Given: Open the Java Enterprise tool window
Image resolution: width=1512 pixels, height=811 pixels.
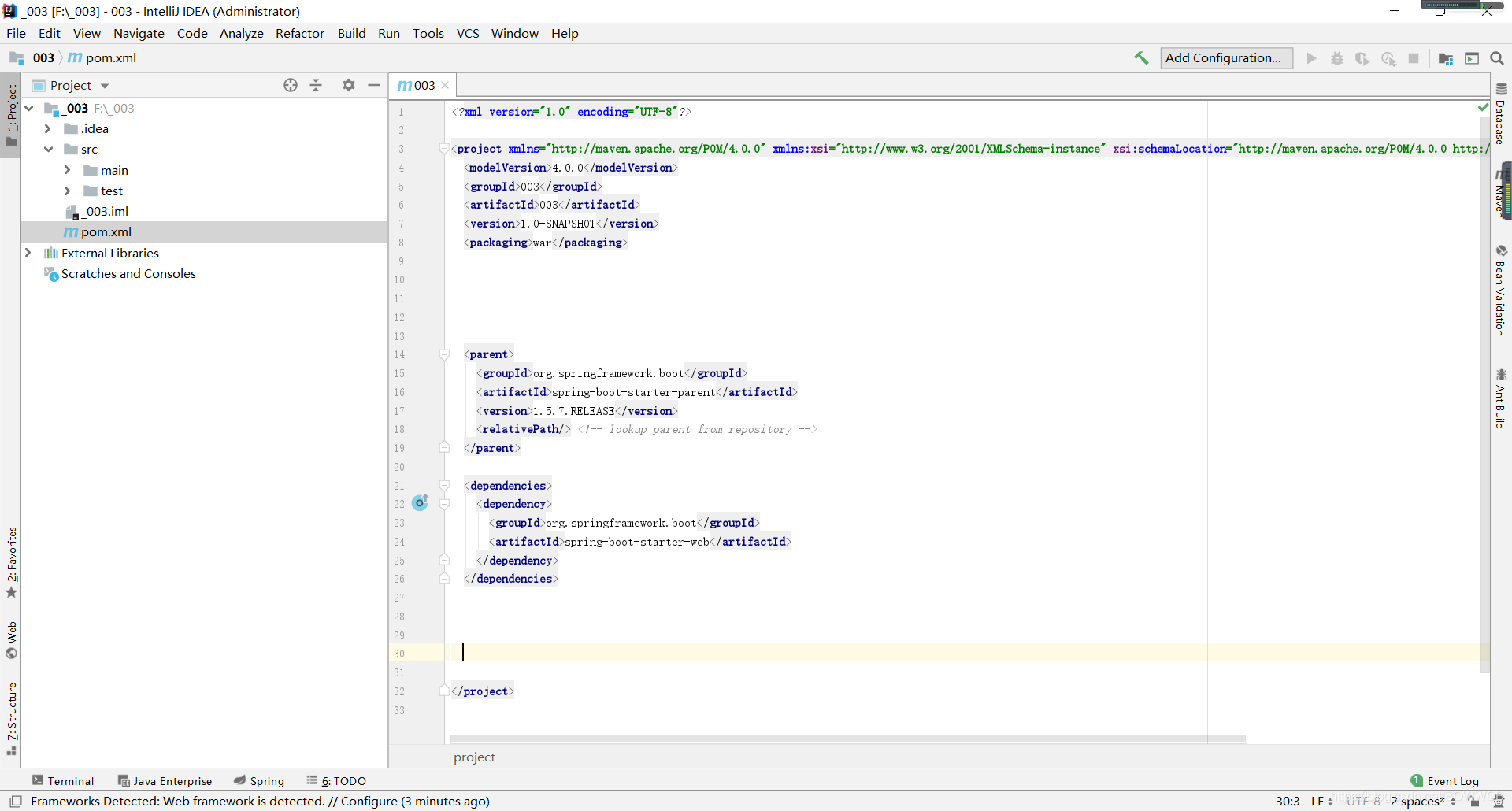Looking at the screenshot, I should click(165, 780).
